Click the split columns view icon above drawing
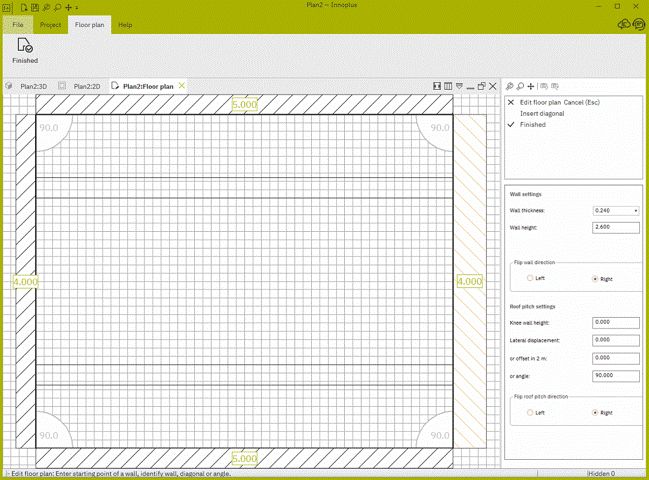The height and width of the screenshot is (480, 649). pos(448,86)
